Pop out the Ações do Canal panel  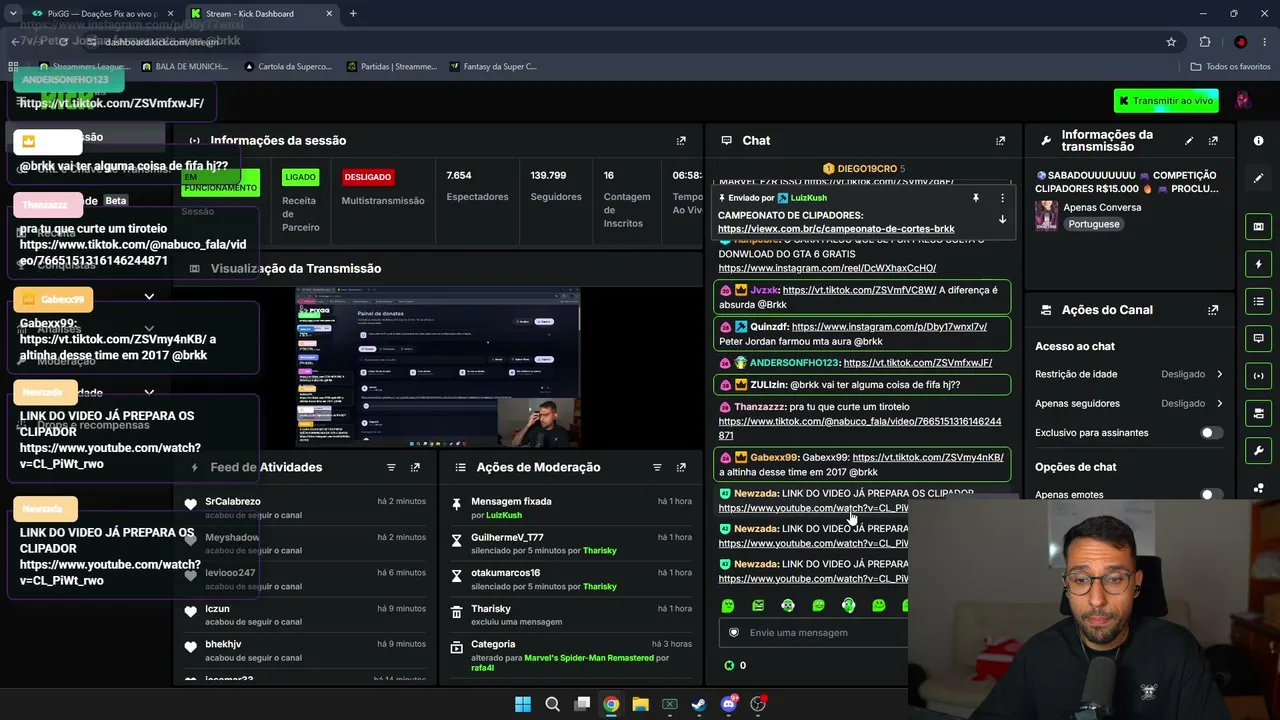point(1213,310)
